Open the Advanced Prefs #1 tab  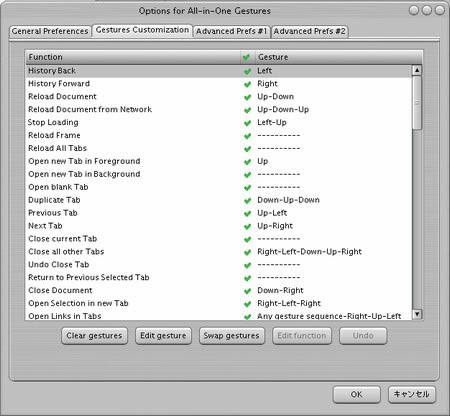coord(232,31)
